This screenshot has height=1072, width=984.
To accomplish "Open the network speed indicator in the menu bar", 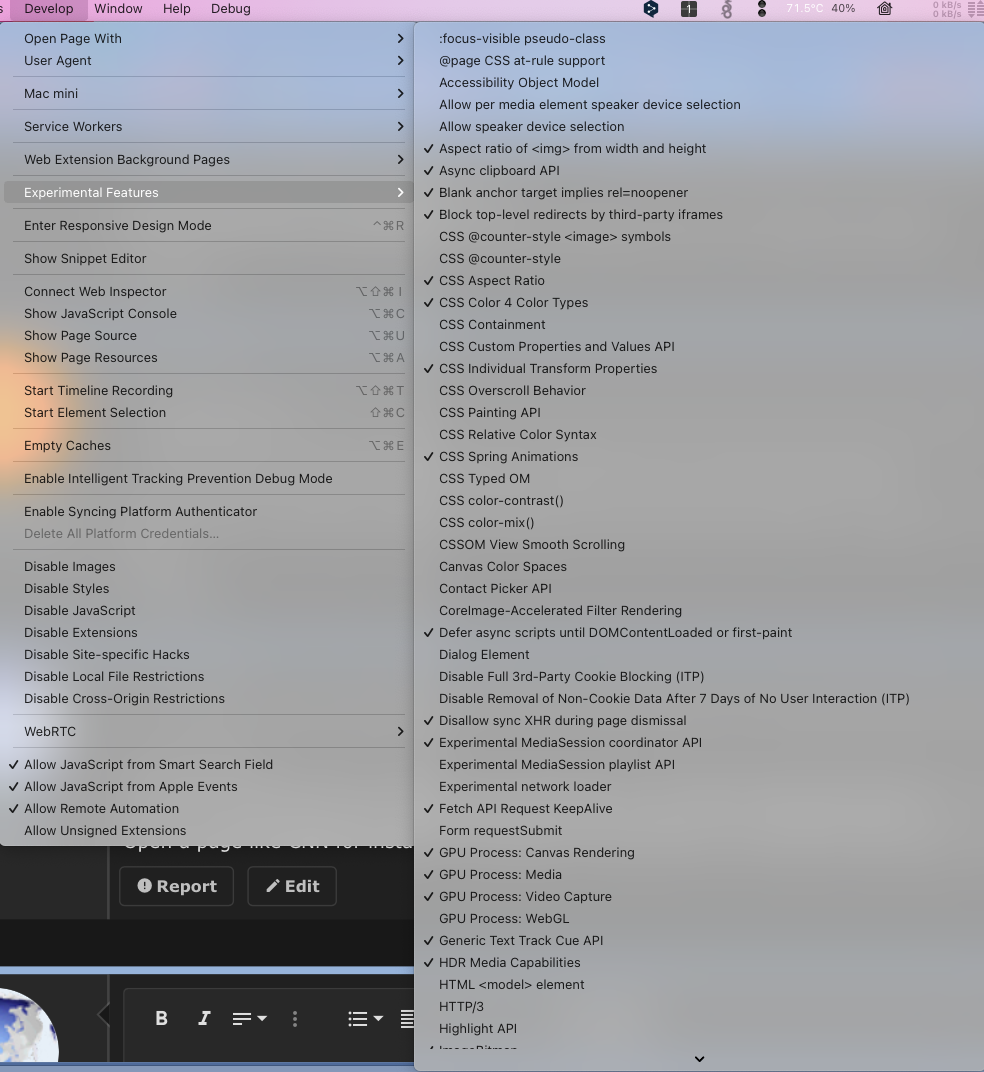I will click(948, 9).
